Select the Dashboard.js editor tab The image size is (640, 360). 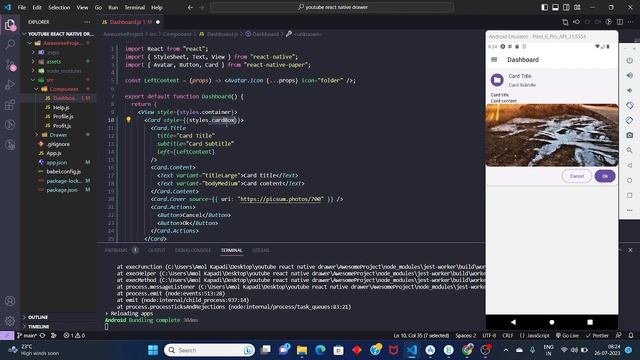130,22
